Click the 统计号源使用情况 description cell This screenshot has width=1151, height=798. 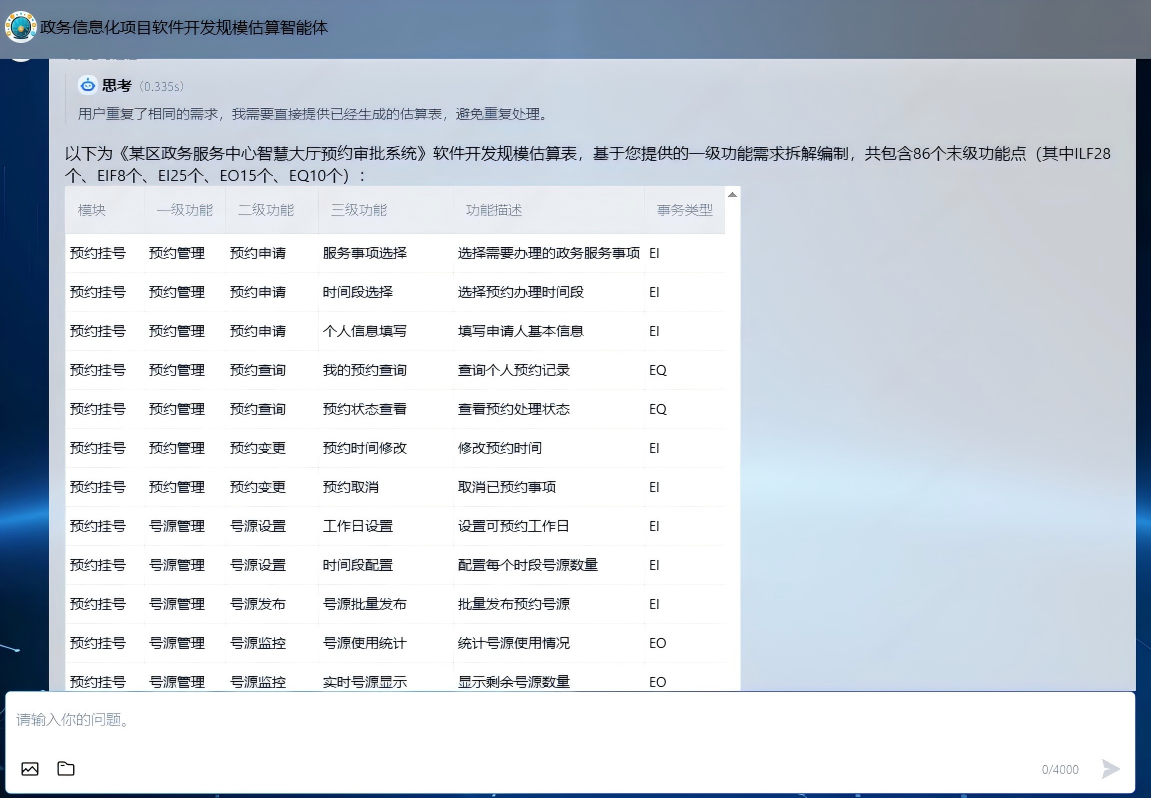(x=514, y=644)
